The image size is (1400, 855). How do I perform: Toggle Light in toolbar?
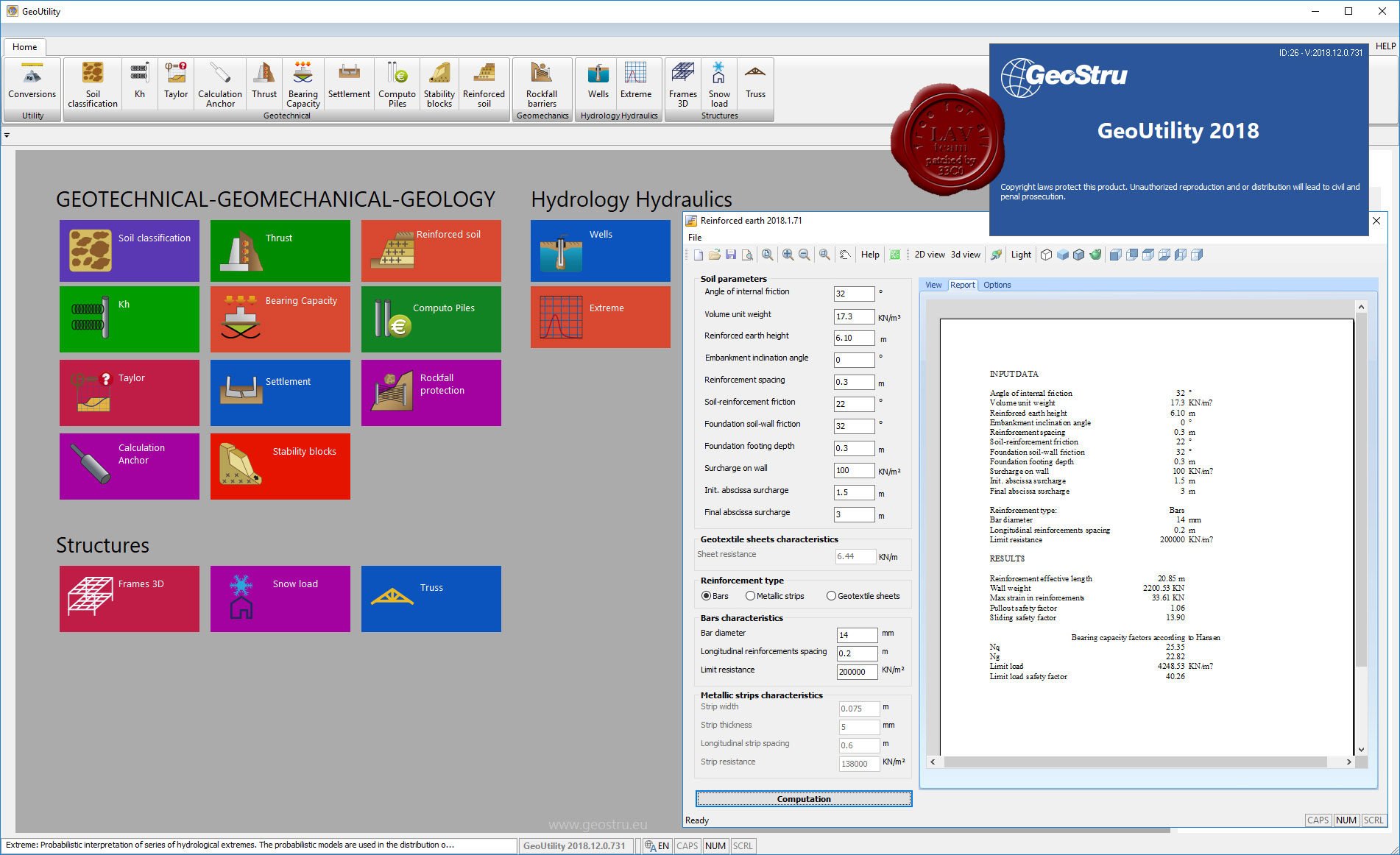(1021, 255)
